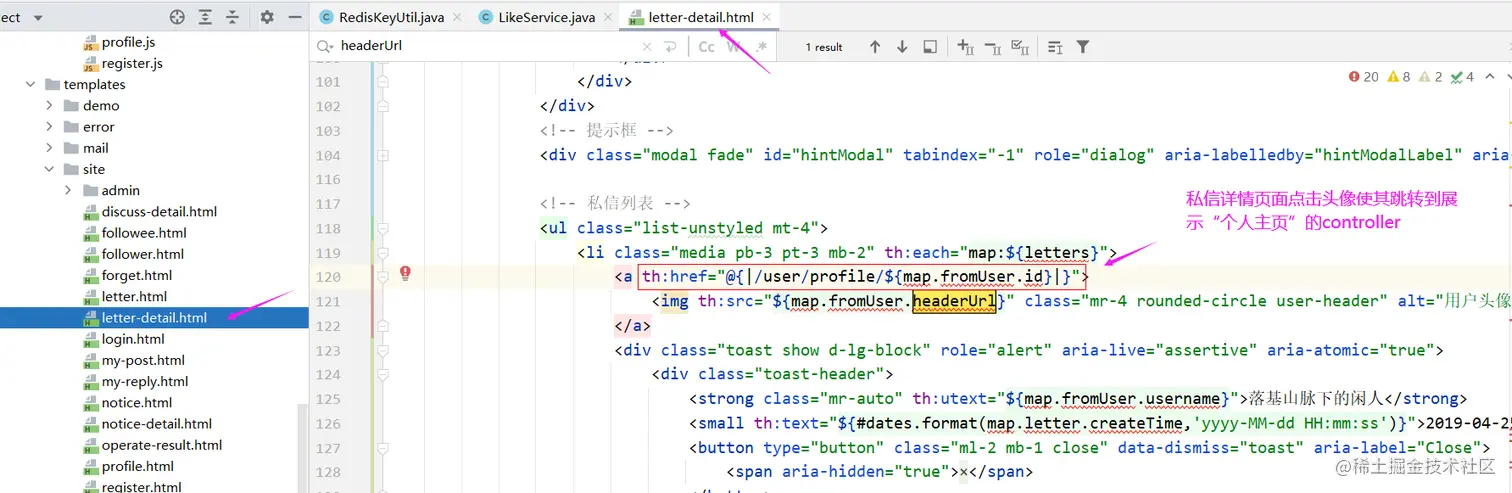Select my-post.html in project tree
Viewport: 1512px width, 493px height.
pos(143,360)
